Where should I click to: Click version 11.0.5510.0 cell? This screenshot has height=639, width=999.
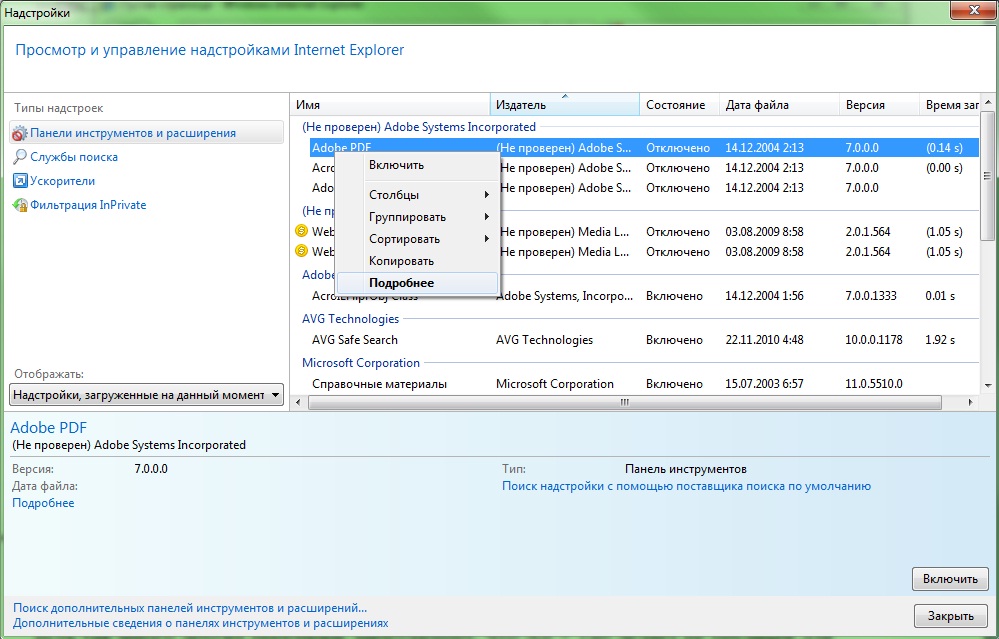coord(873,384)
